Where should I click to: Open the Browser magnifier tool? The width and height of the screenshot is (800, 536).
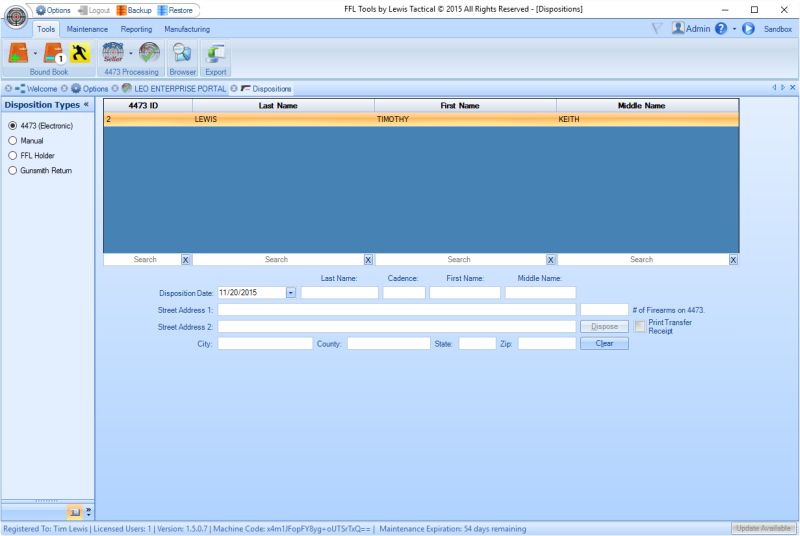point(182,53)
